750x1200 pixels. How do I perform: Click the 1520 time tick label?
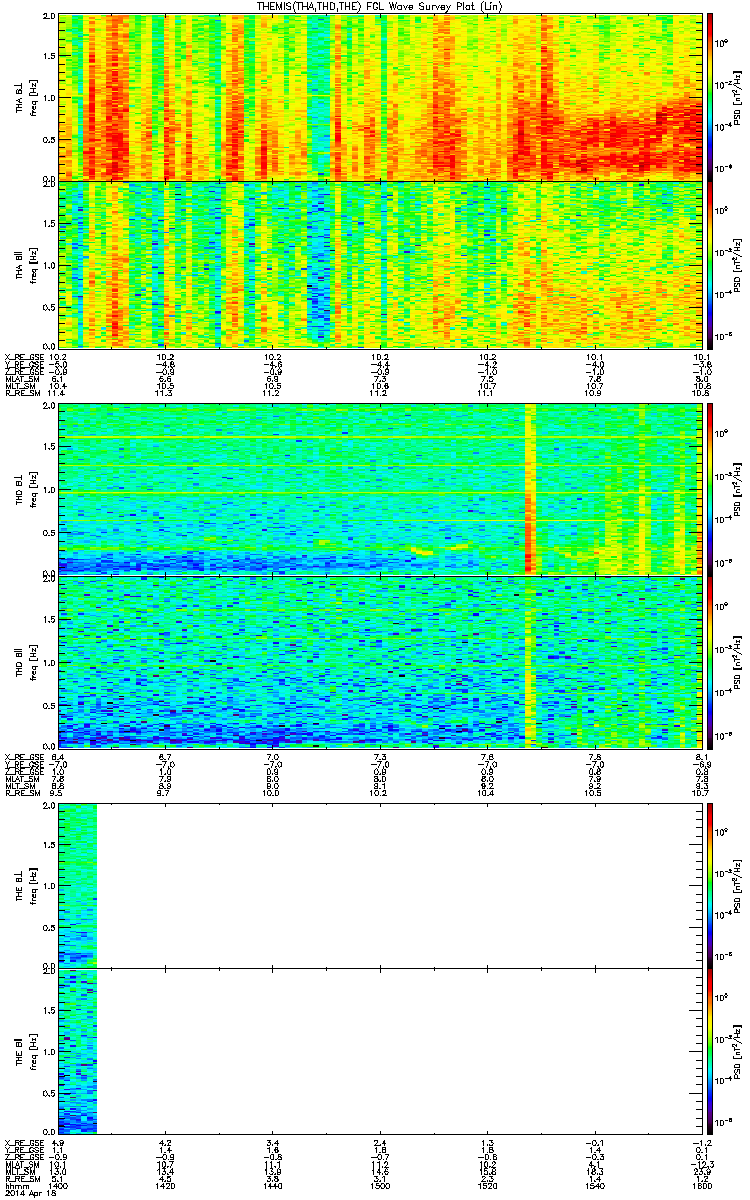click(x=486, y=1187)
